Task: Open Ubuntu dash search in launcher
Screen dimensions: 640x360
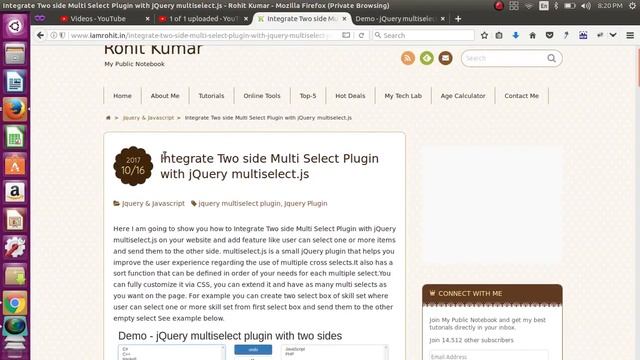Action: (15, 27)
